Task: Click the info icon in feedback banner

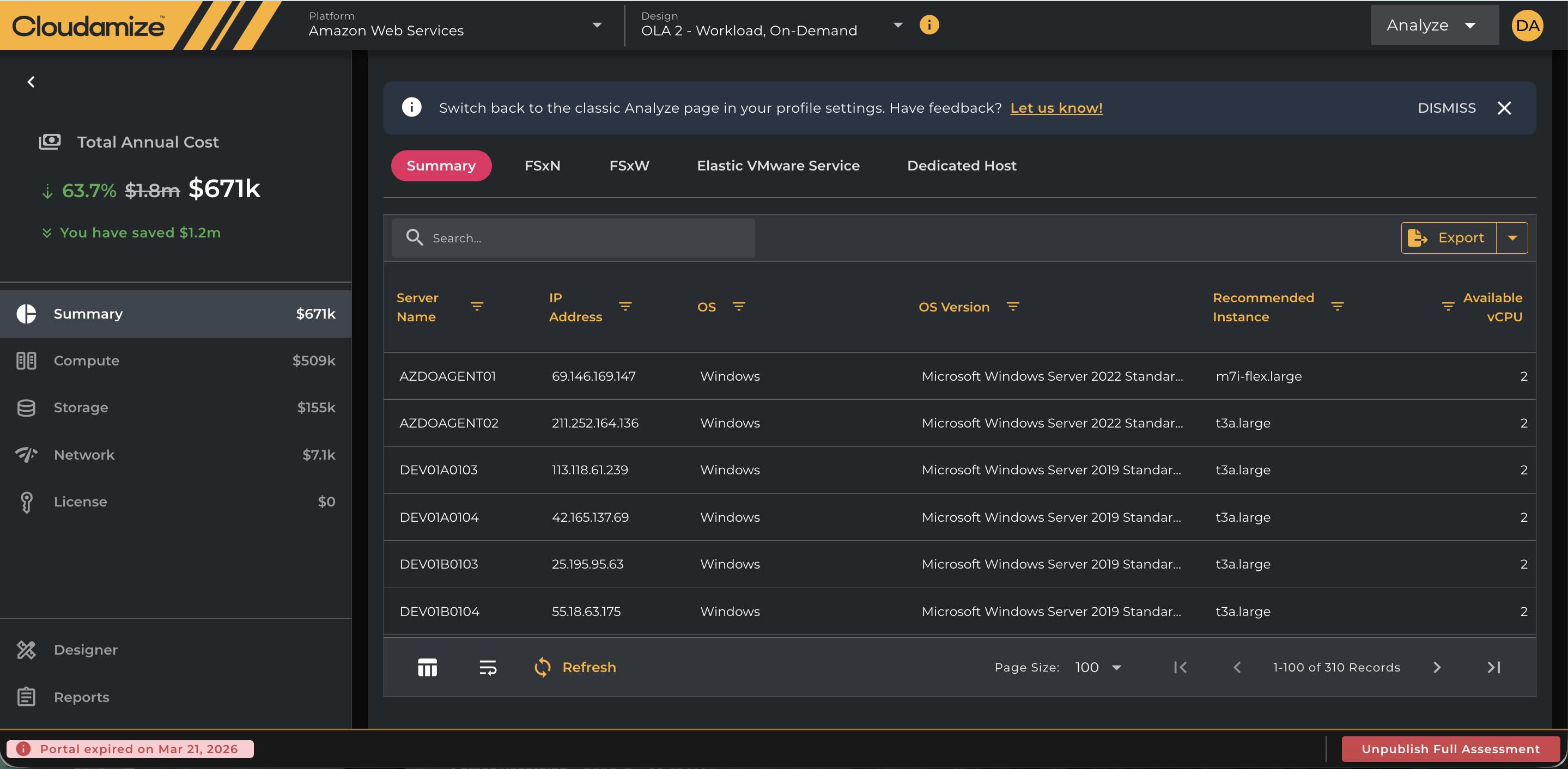Action: (411, 108)
